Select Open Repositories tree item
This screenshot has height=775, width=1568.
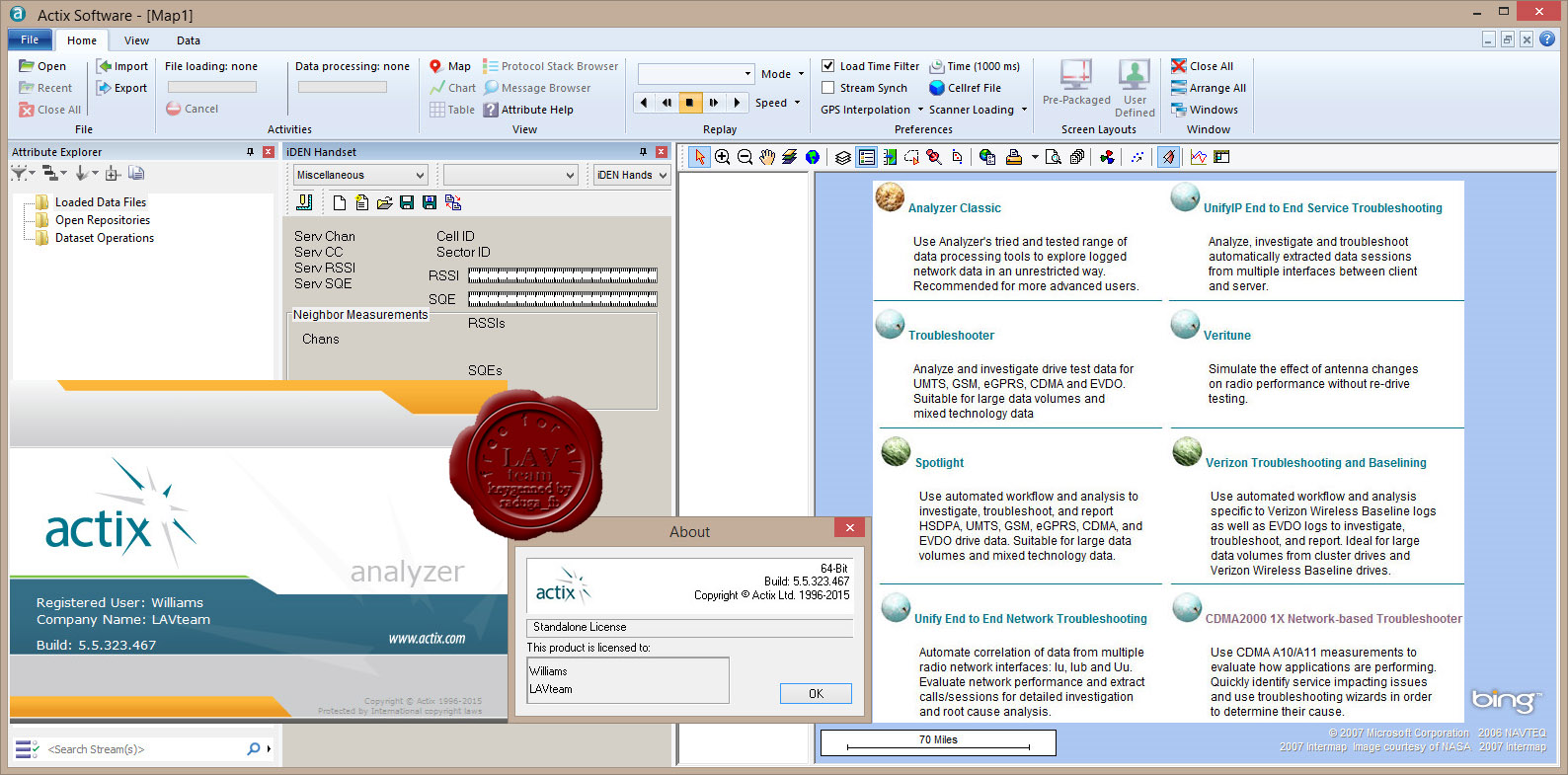[x=103, y=220]
